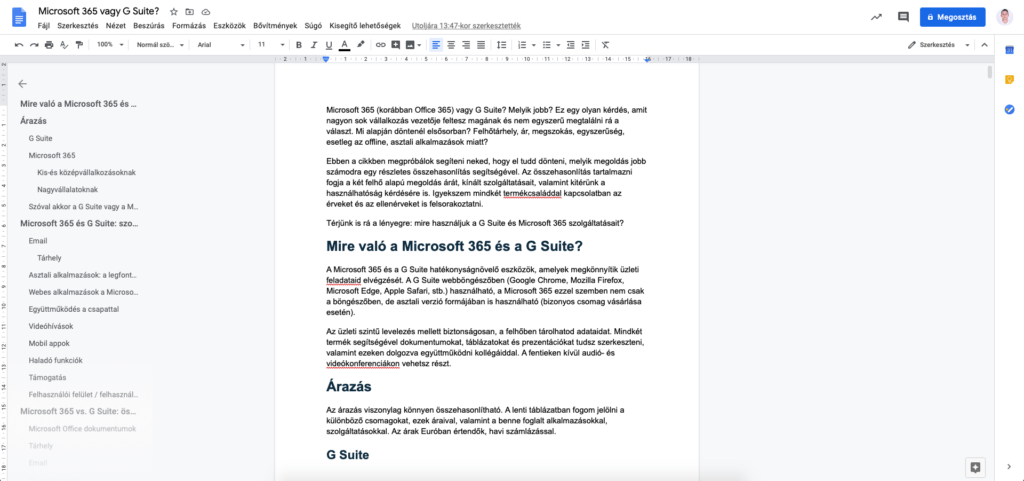
Task: Hide the side panel with the chevron
Action: tap(1009, 466)
